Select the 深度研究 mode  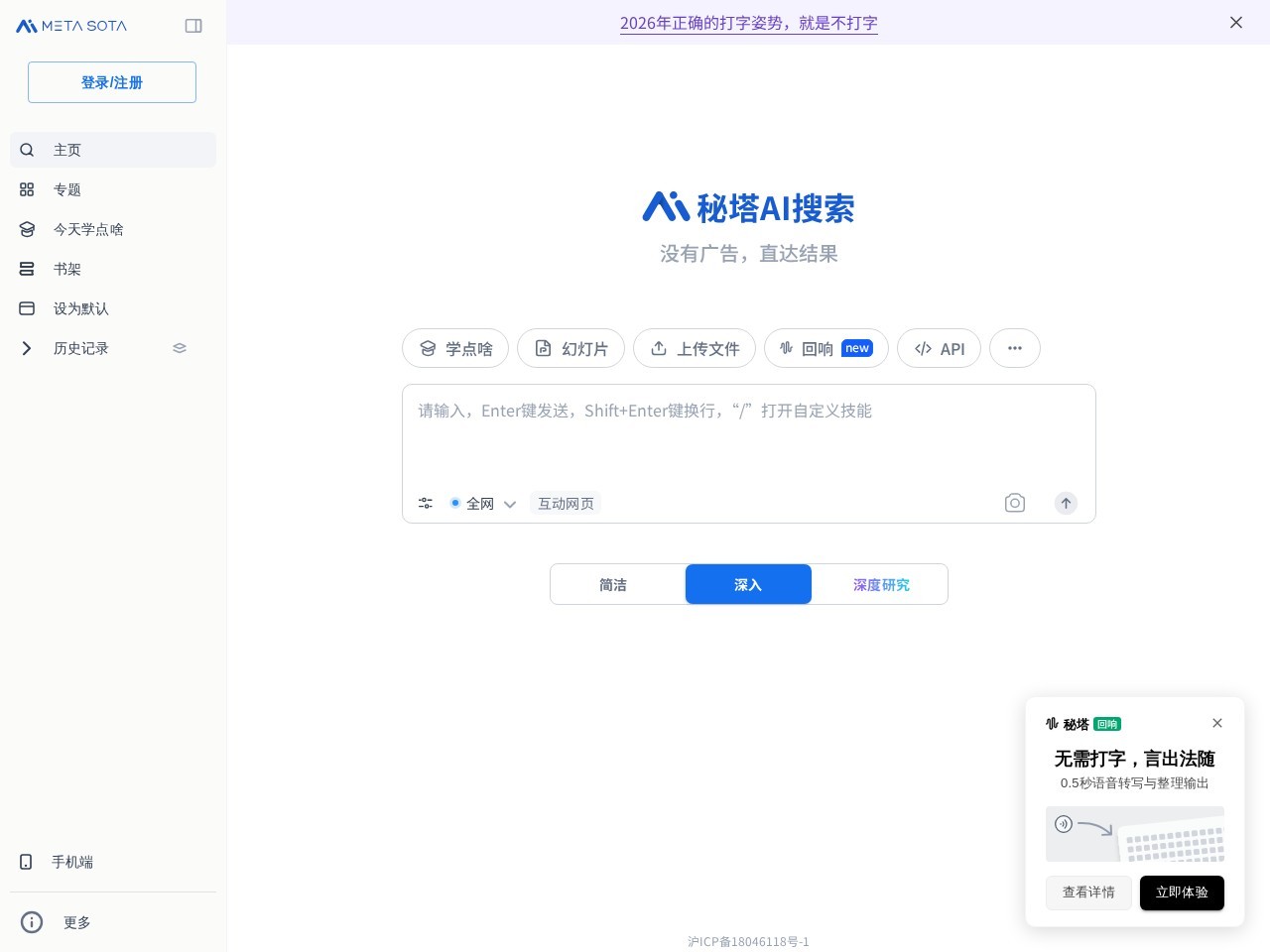click(880, 584)
